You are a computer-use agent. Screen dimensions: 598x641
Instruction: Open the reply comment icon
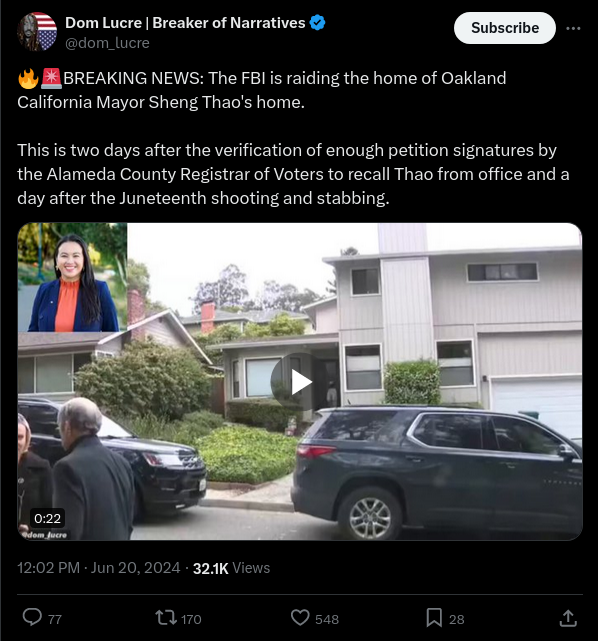coord(32,617)
